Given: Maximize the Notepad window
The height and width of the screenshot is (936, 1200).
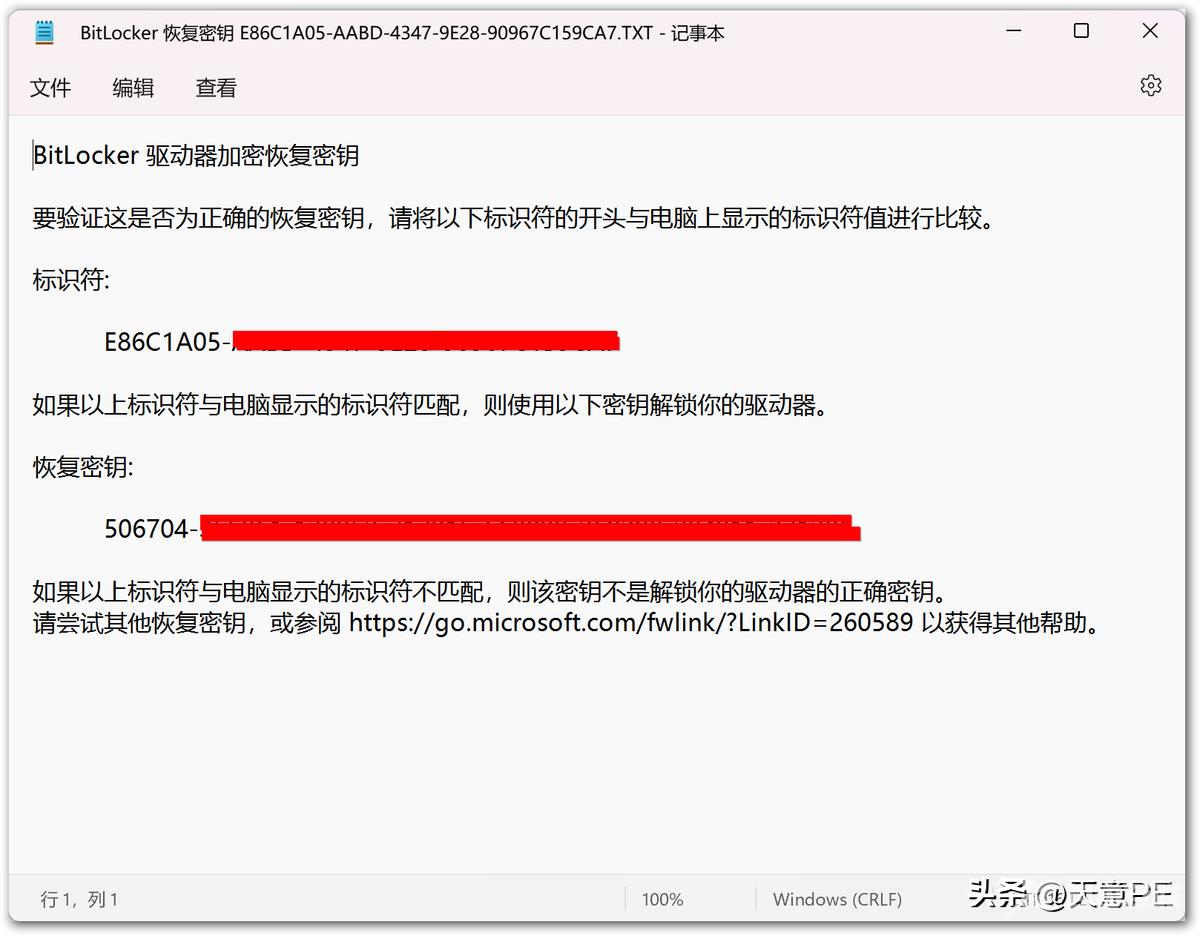Looking at the screenshot, I should click(x=1081, y=32).
